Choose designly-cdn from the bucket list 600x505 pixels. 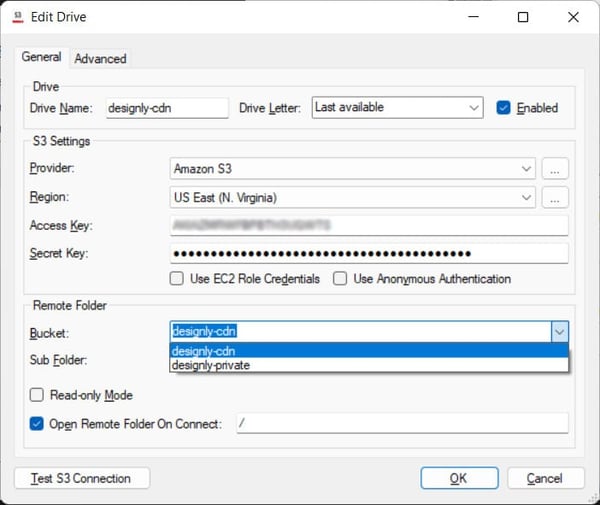pos(369,350)
